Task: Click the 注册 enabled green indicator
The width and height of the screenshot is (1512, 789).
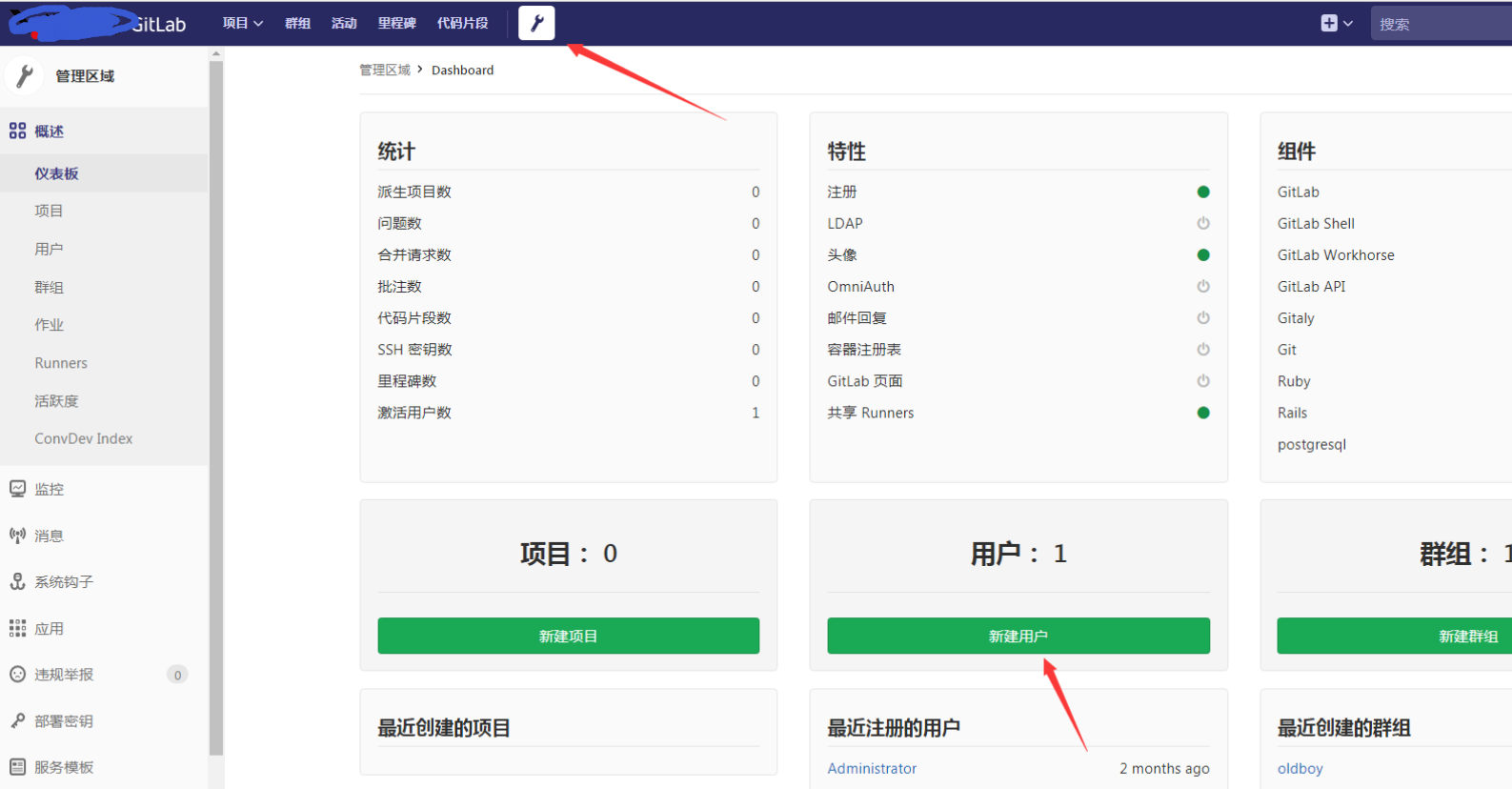Action: pyautogui.click(x=1203, y=192)
